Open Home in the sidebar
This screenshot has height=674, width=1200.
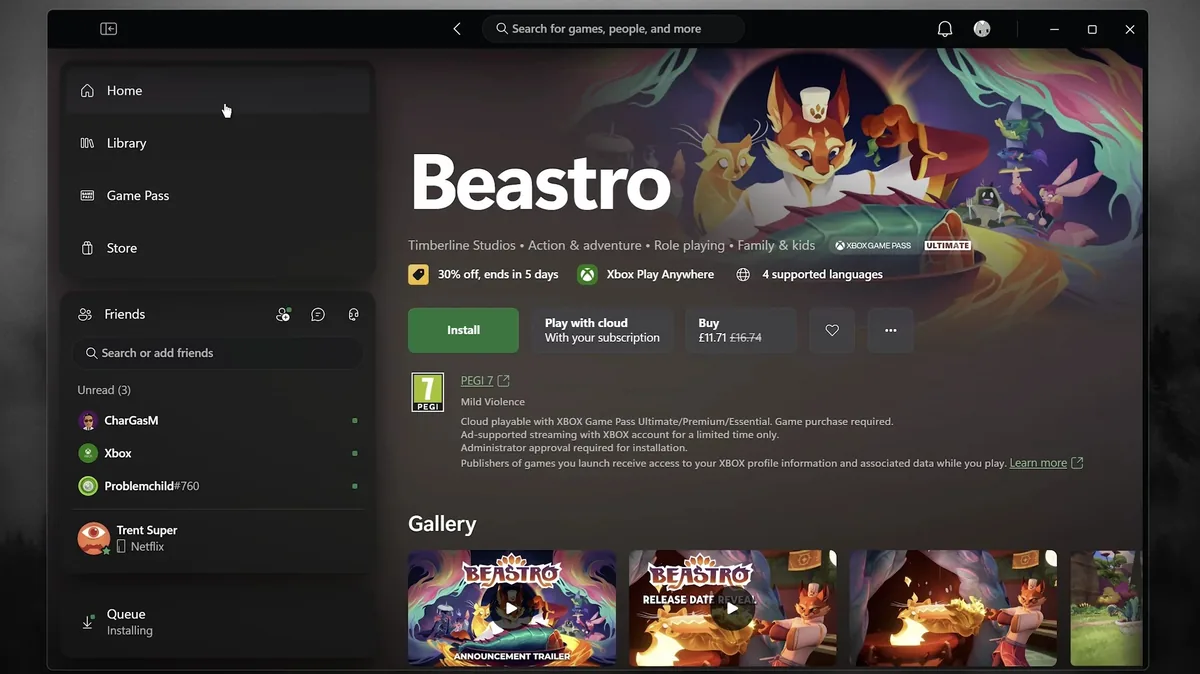pyautogui.click(x=218, y=91)
